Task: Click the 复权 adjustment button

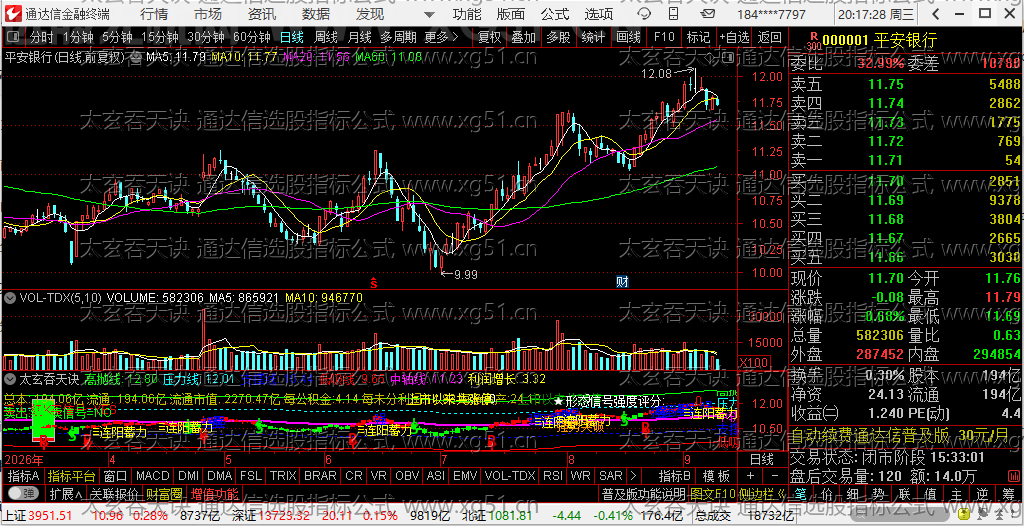Action: tap(488, 37)
